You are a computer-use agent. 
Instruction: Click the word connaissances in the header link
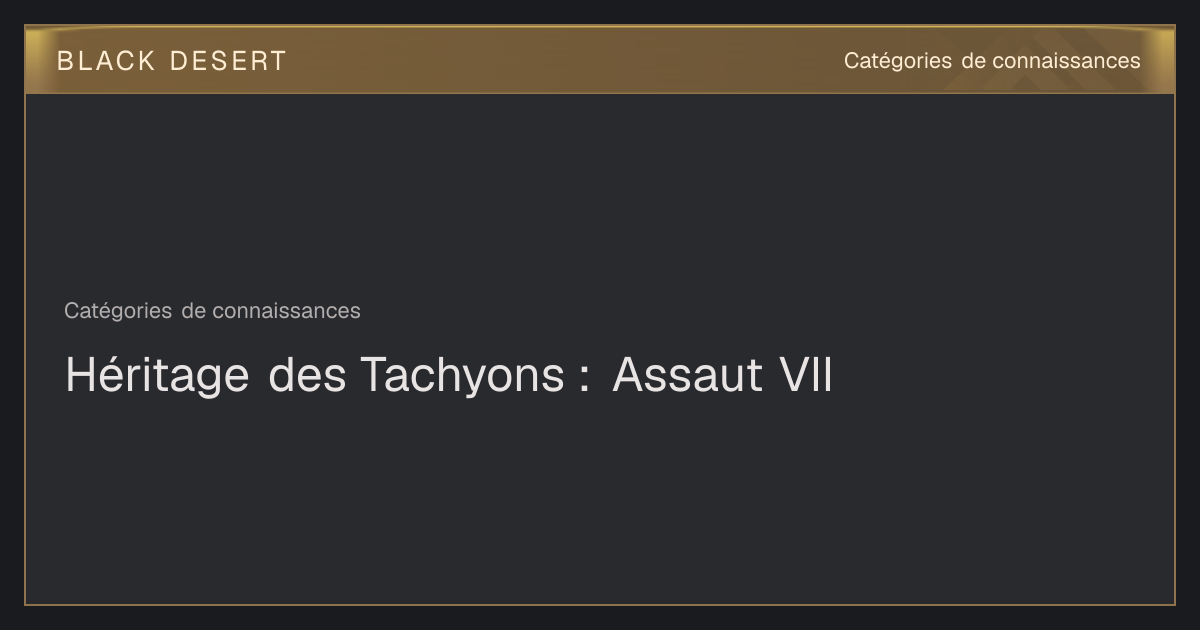click(1066, 61)
